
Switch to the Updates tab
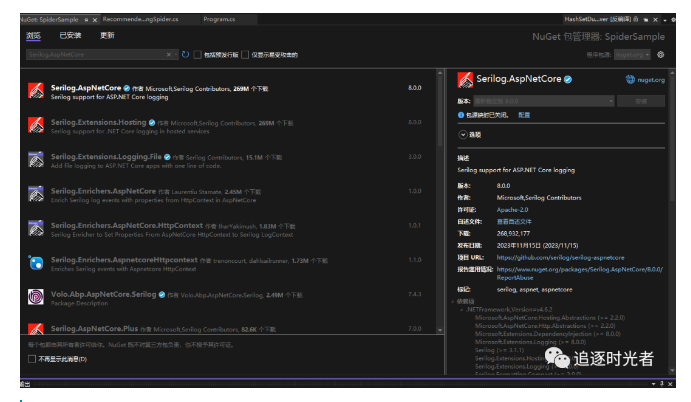(x=107, y=35)
